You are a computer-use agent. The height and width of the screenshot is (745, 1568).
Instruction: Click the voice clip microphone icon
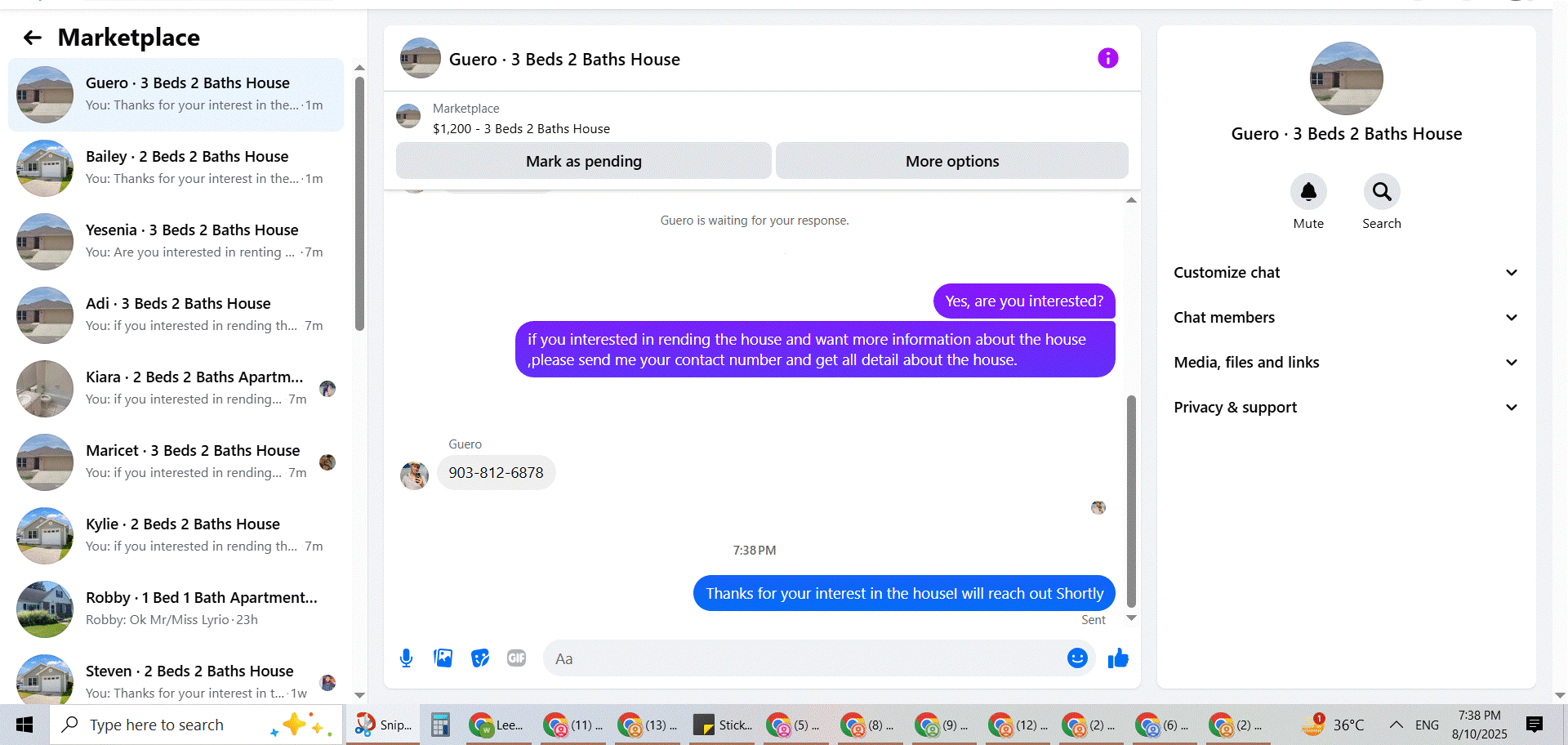coord(406,658)
